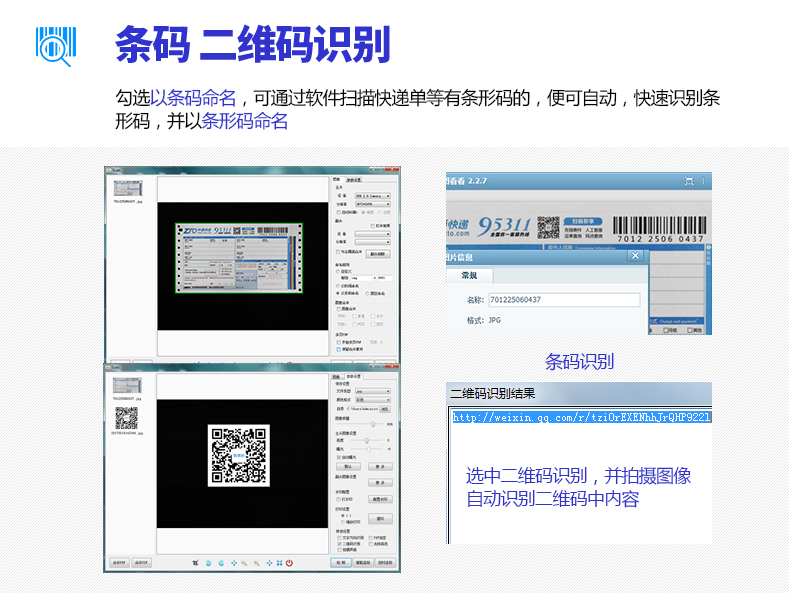Select the name-by-time radio button

coord(338,286)
